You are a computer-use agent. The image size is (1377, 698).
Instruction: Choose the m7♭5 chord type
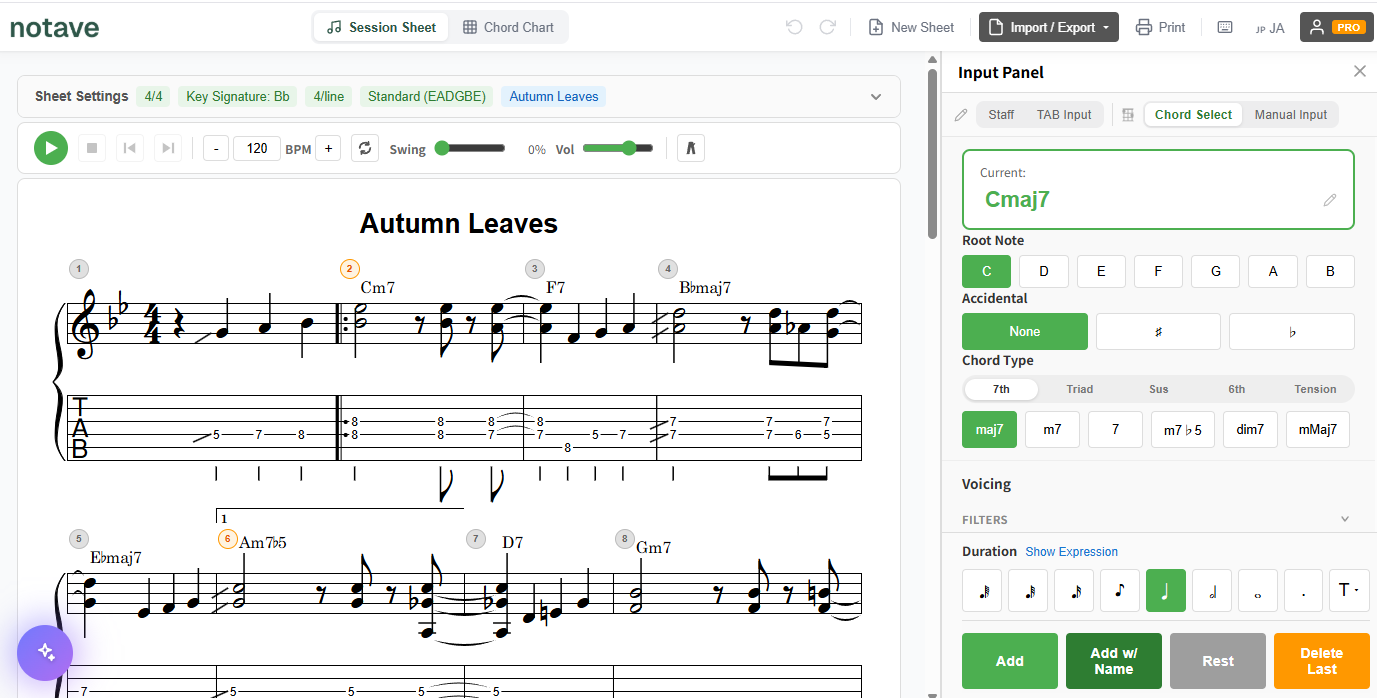coord(1182,429)
